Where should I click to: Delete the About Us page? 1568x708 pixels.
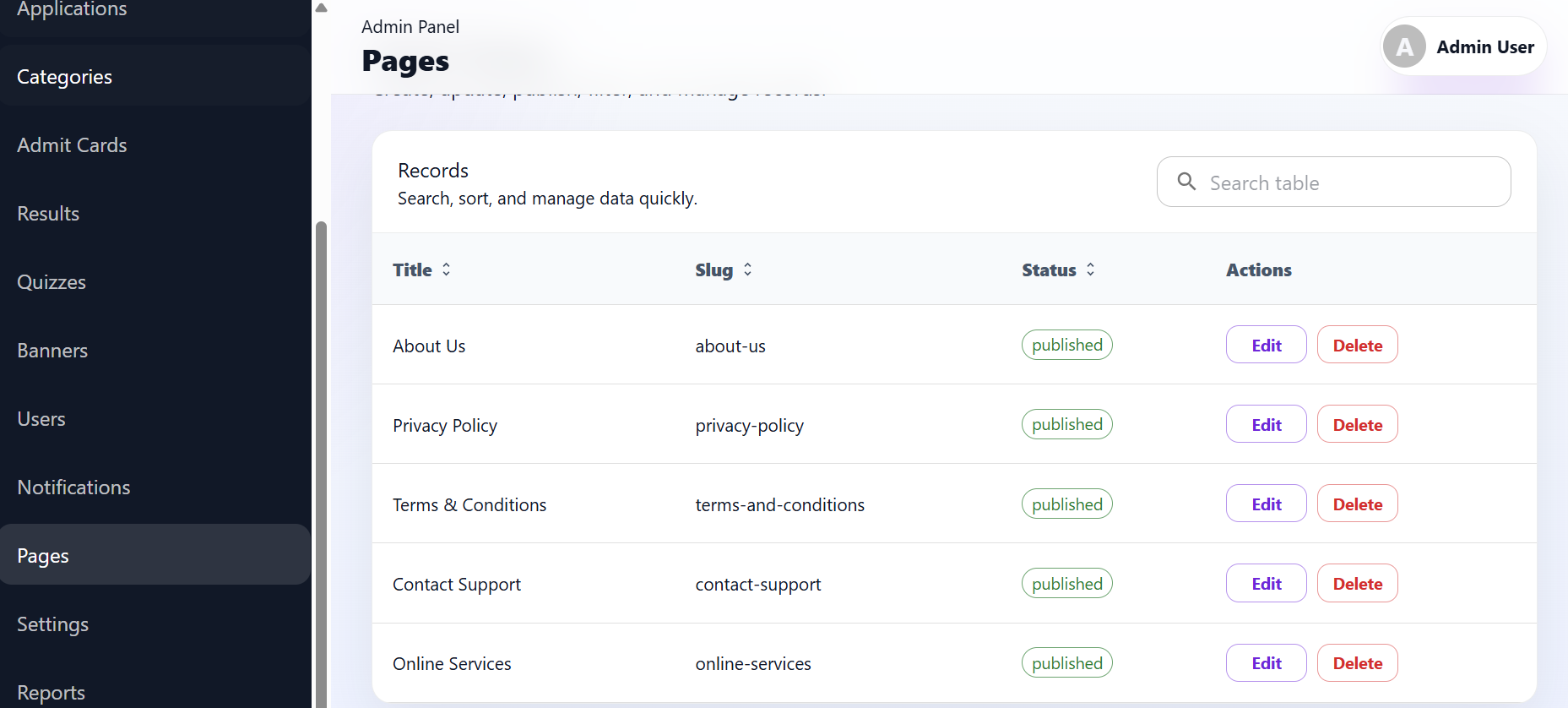point(1357,345)
